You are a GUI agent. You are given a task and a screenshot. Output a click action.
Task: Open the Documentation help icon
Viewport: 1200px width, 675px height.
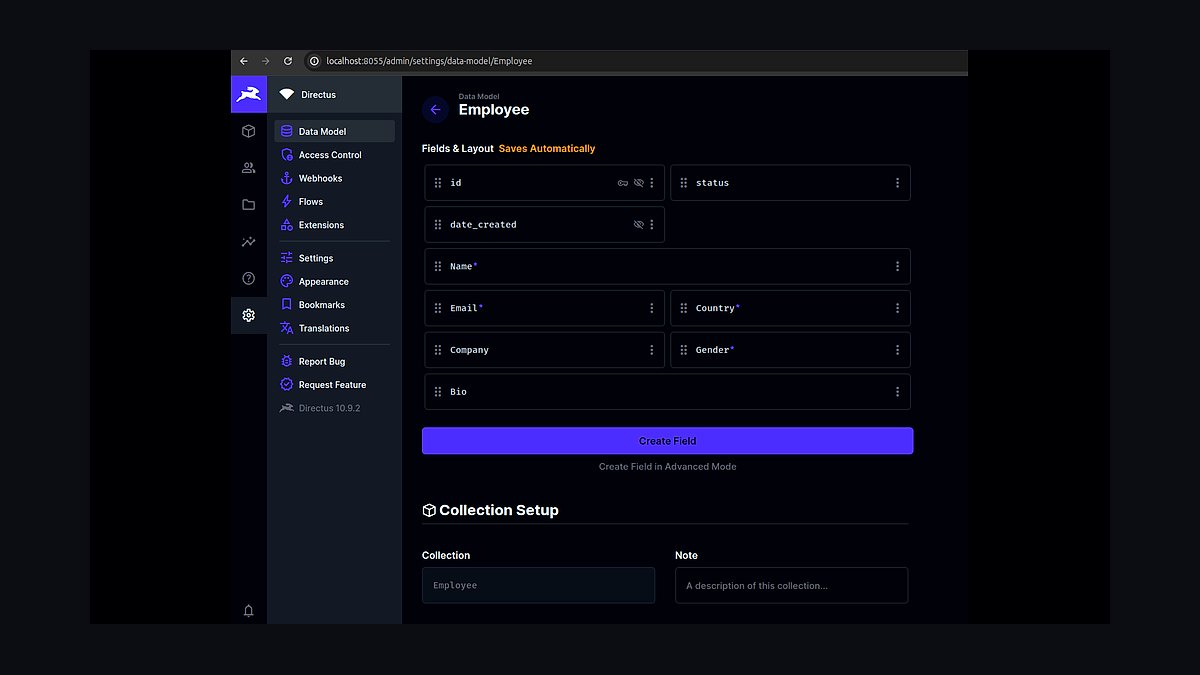(249, 278)
